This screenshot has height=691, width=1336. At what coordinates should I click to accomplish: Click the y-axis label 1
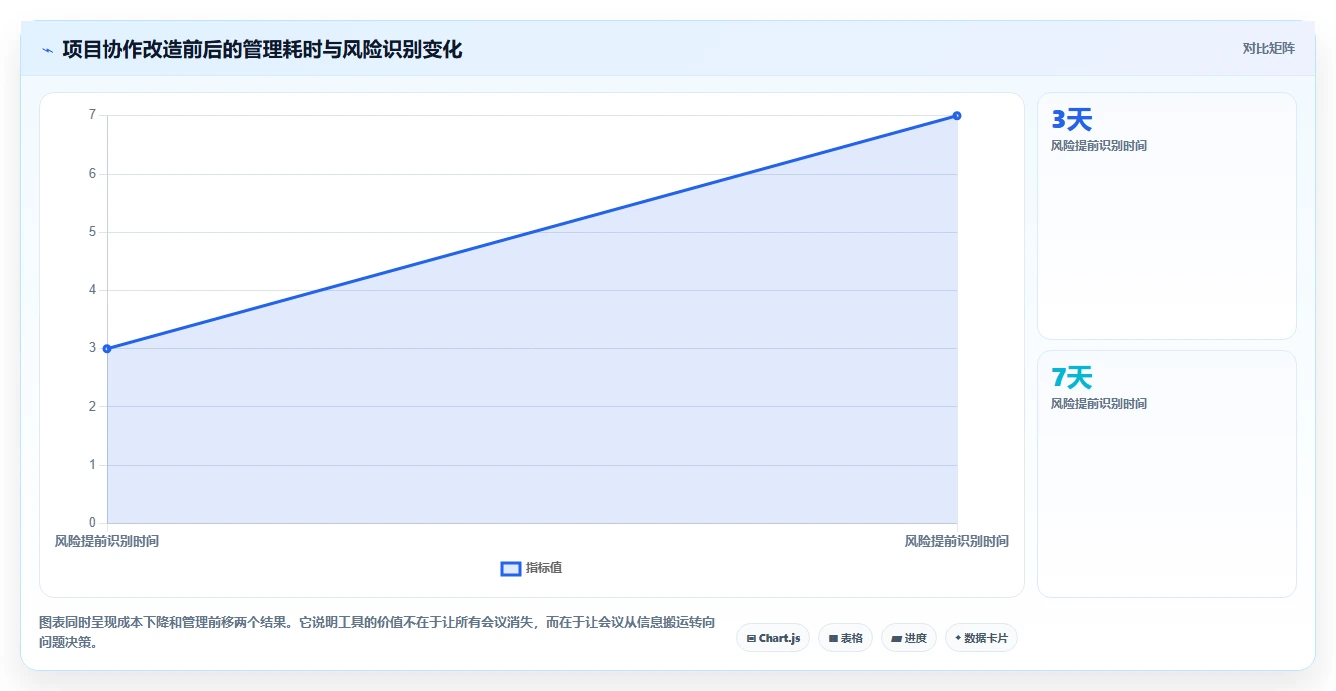[x=92, y=465]
